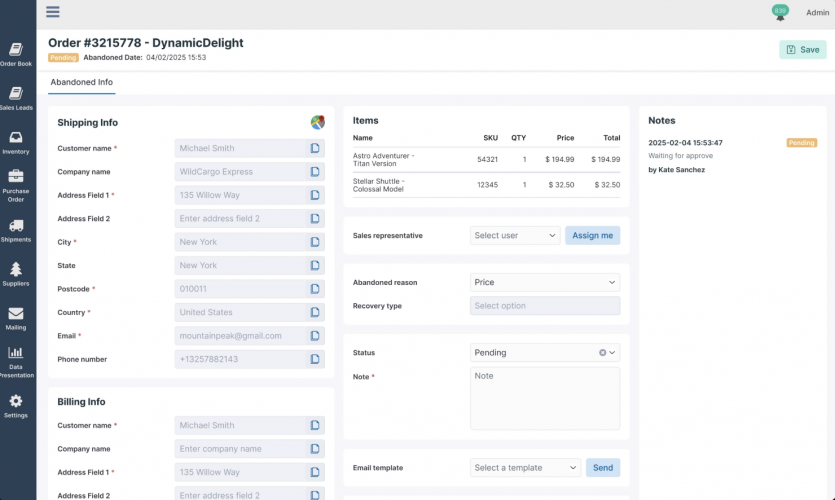The image size is (835, 500).
Task: Open Mailing section in sidebar
Action: pos(16,318)
